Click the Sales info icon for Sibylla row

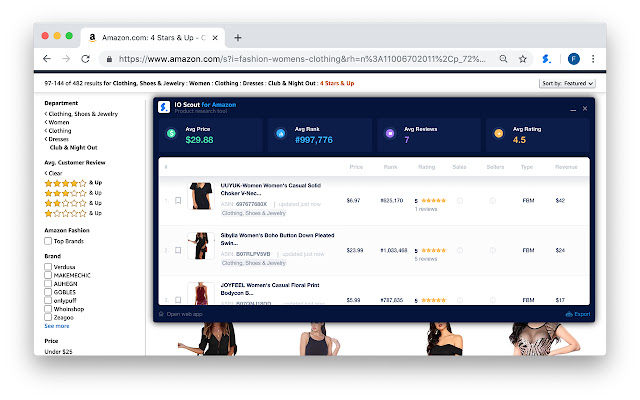coord(460,250)
